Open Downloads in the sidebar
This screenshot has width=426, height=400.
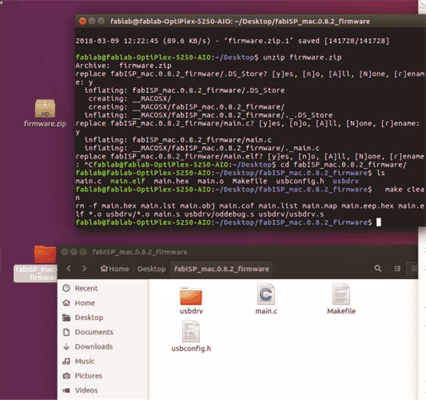pos(88,347)
